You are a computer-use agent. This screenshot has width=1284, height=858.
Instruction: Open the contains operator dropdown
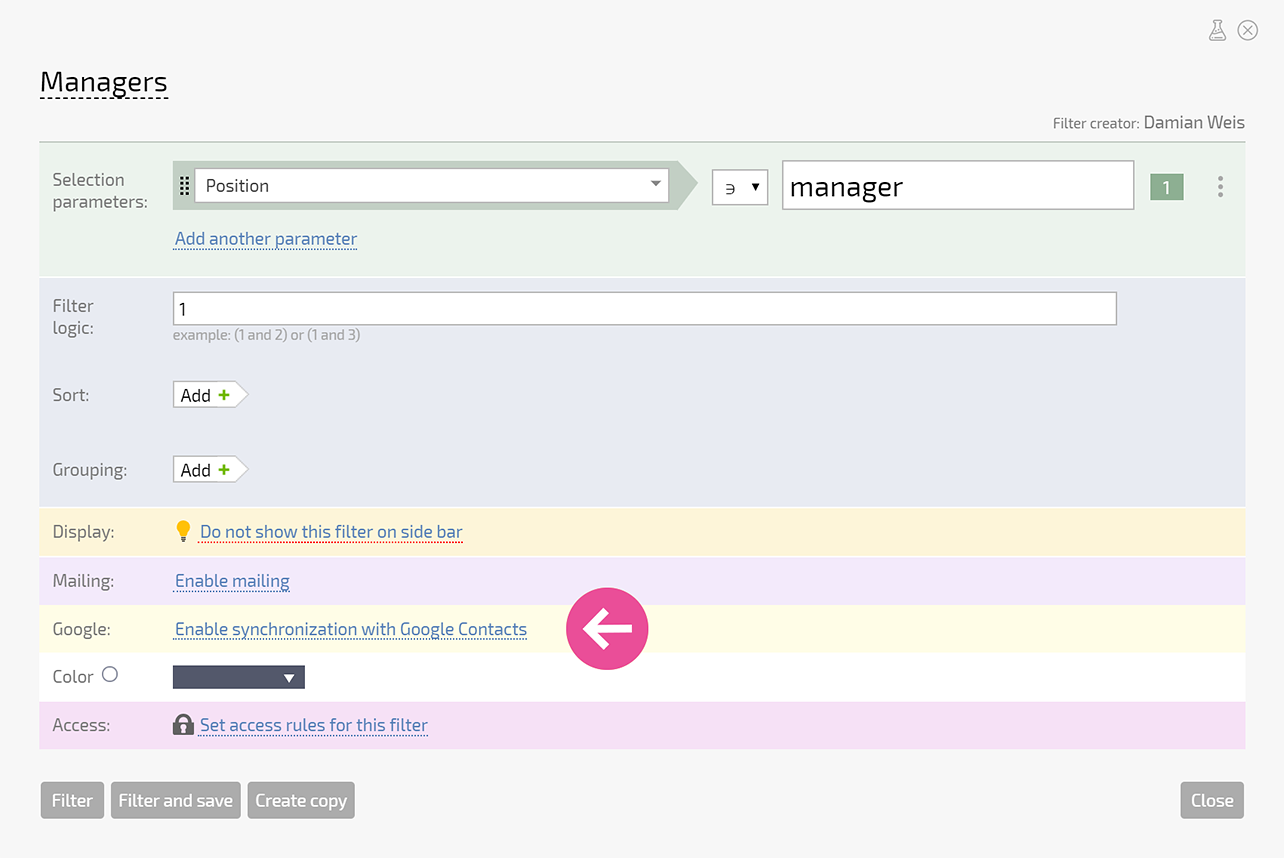point(740,187)
